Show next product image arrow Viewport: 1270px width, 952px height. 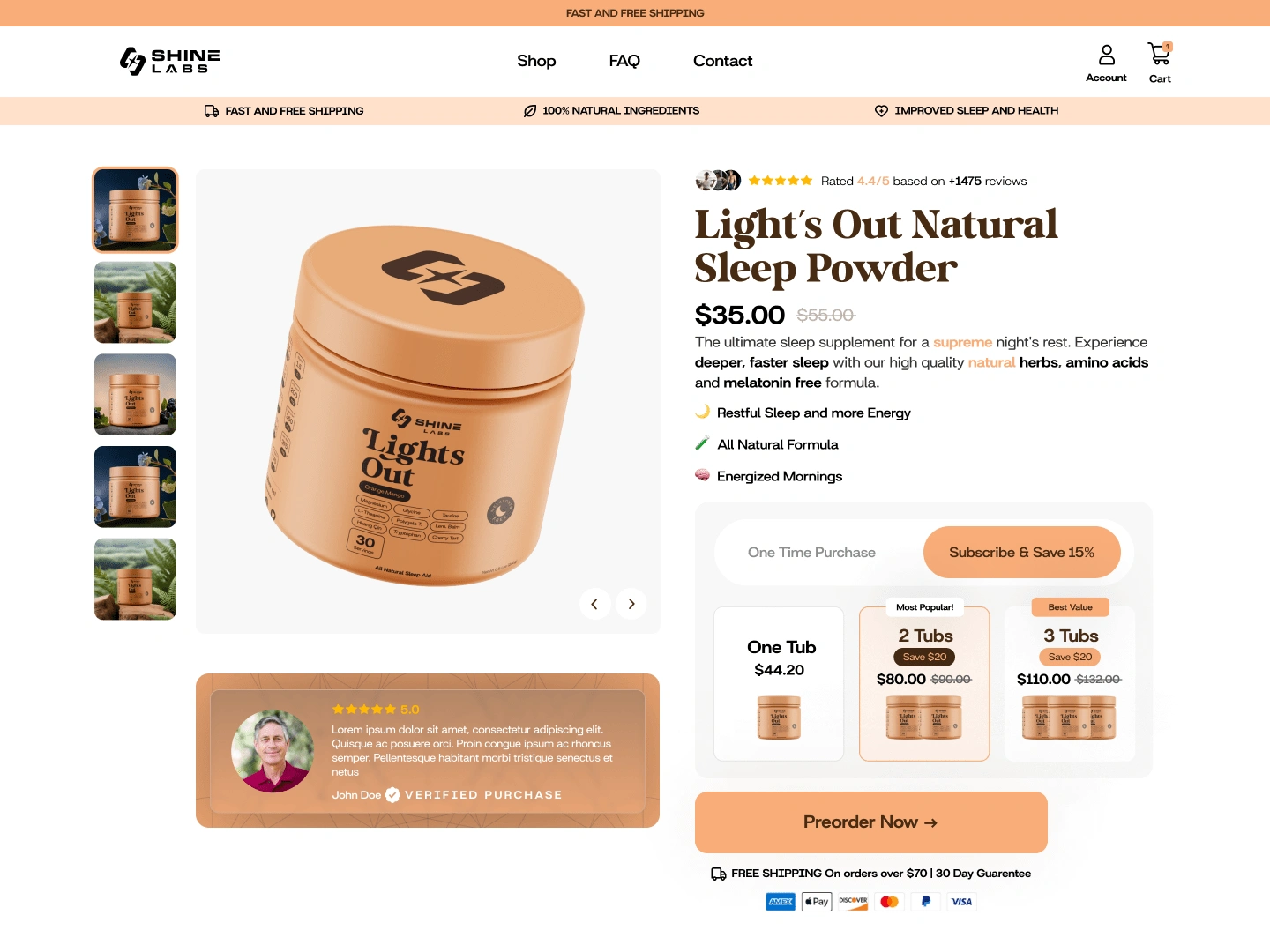point(631,604)
